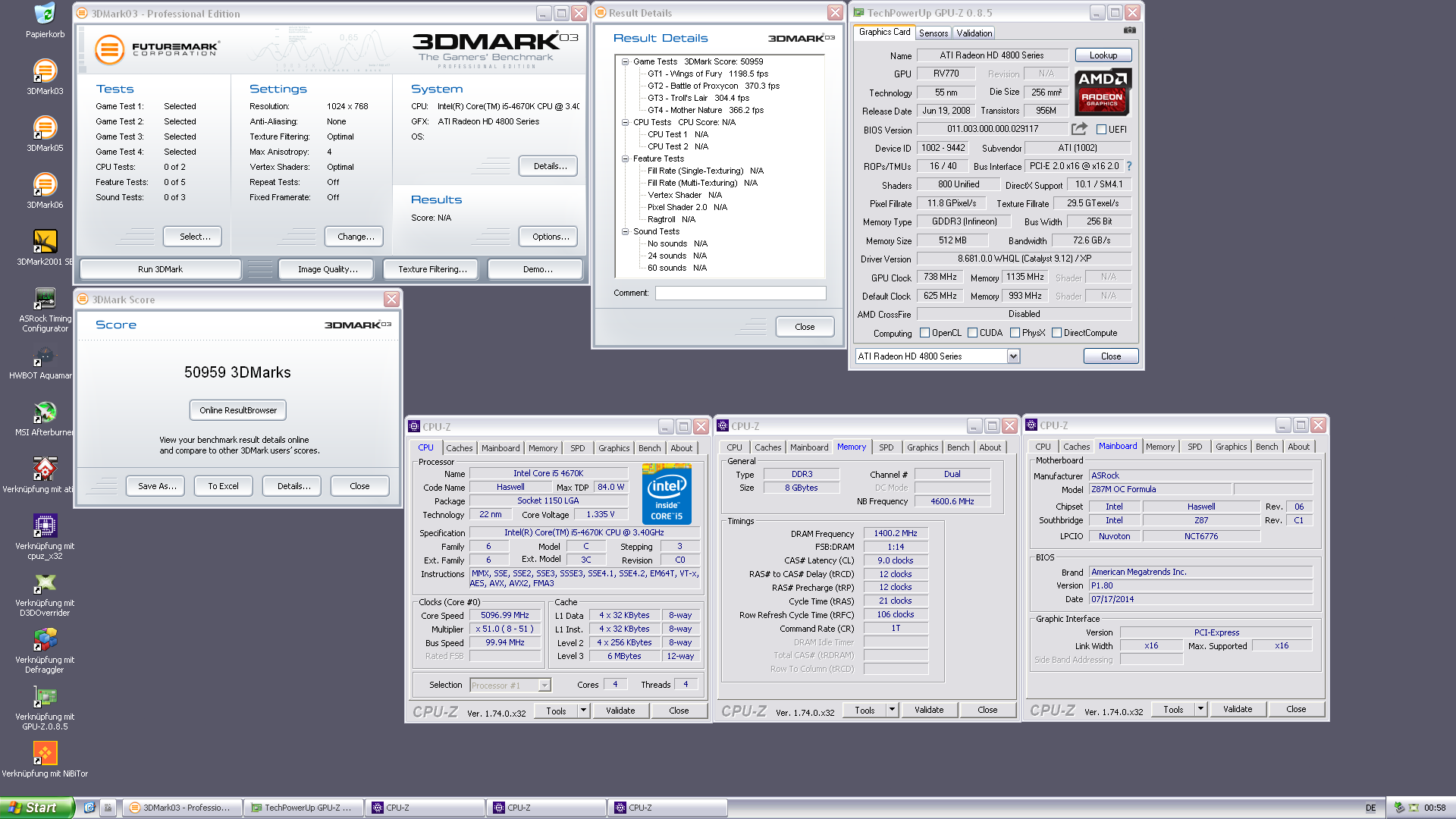Click the Online ResultBrowser button
The width and height of the screenshot is (1456, 819).
238,410
